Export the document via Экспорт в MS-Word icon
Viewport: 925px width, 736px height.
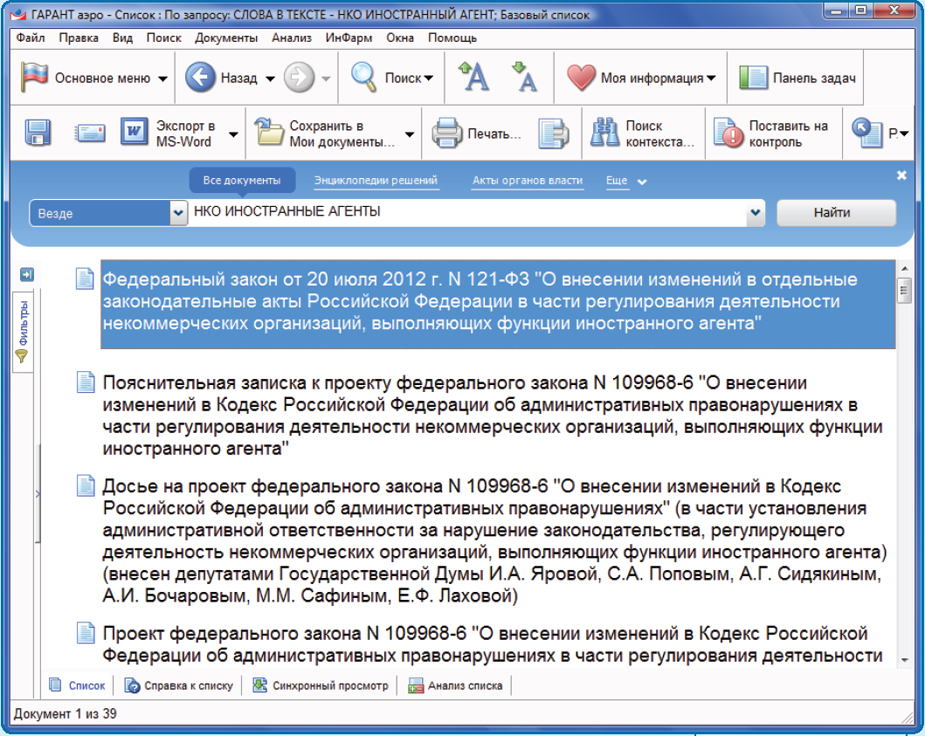click(135, 129)
